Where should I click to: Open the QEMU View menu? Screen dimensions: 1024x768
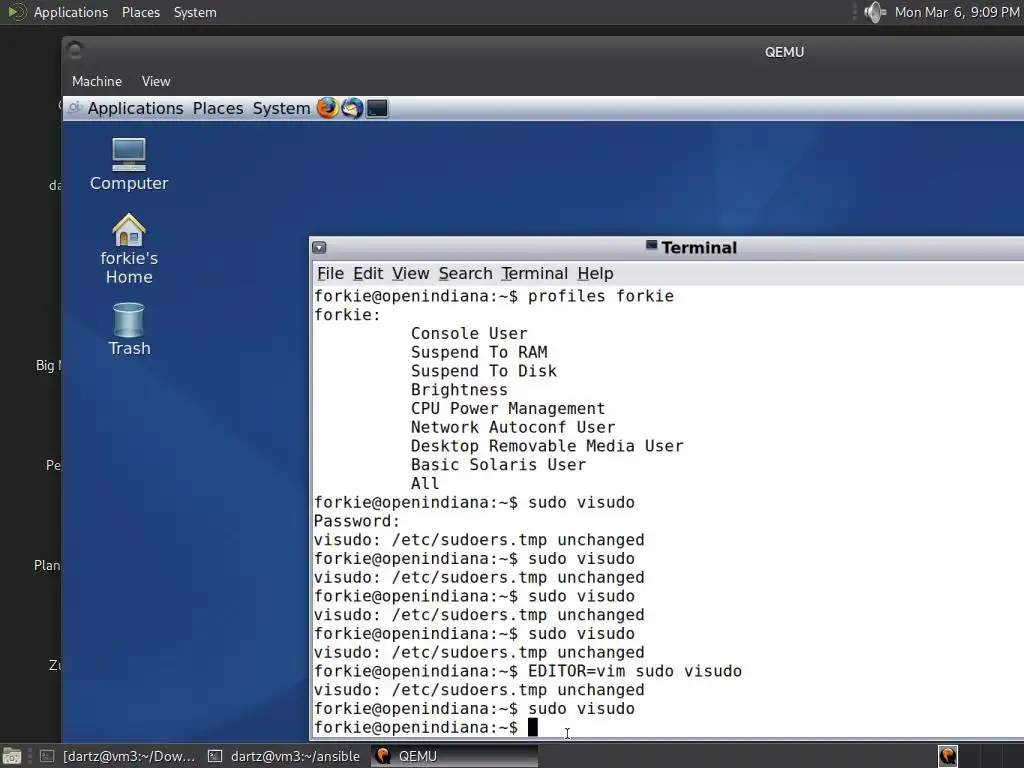(x=155, y=81)
